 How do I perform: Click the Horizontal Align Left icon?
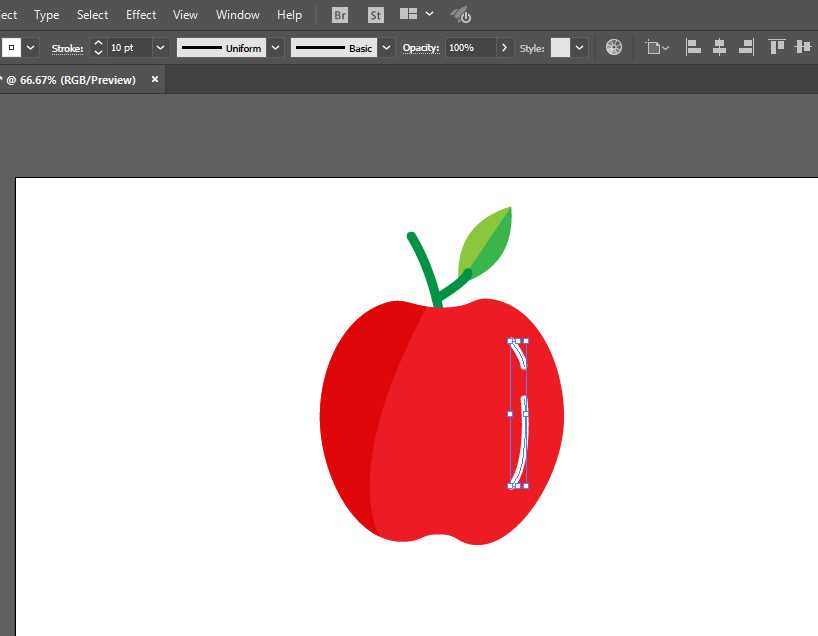pyautogui.click(x=692, y=47)
